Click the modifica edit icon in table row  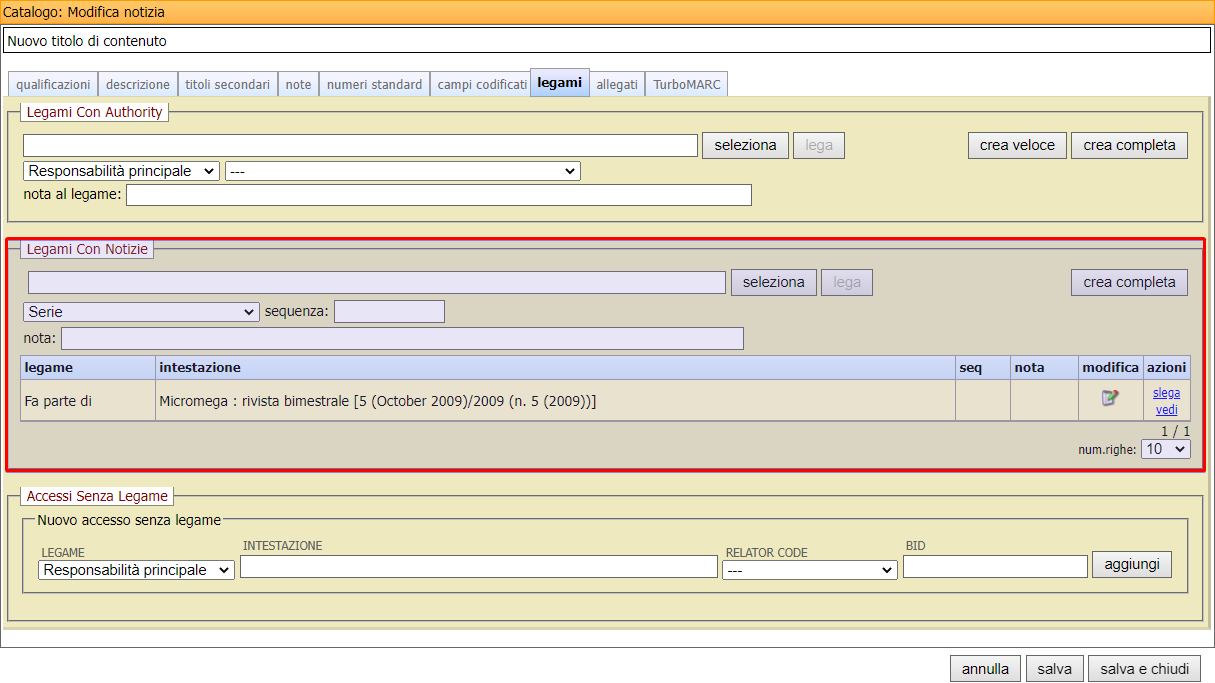click(1109, 398)
